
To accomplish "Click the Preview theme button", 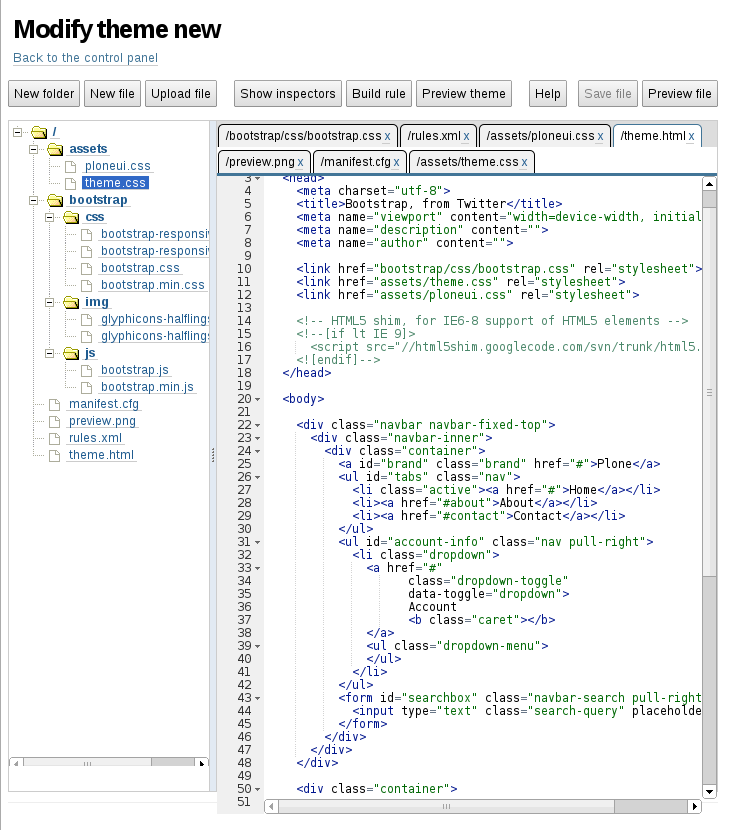I will (464, 94).
